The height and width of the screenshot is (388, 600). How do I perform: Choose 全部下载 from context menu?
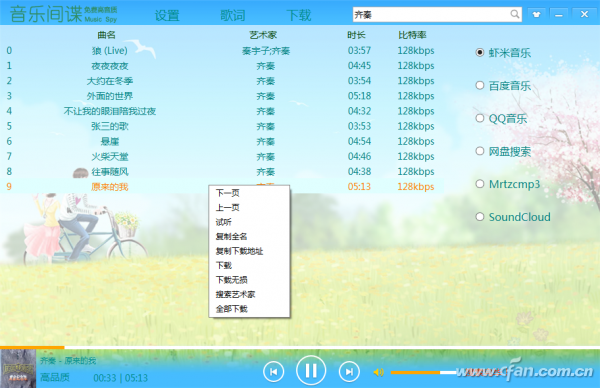coord(249,309)
